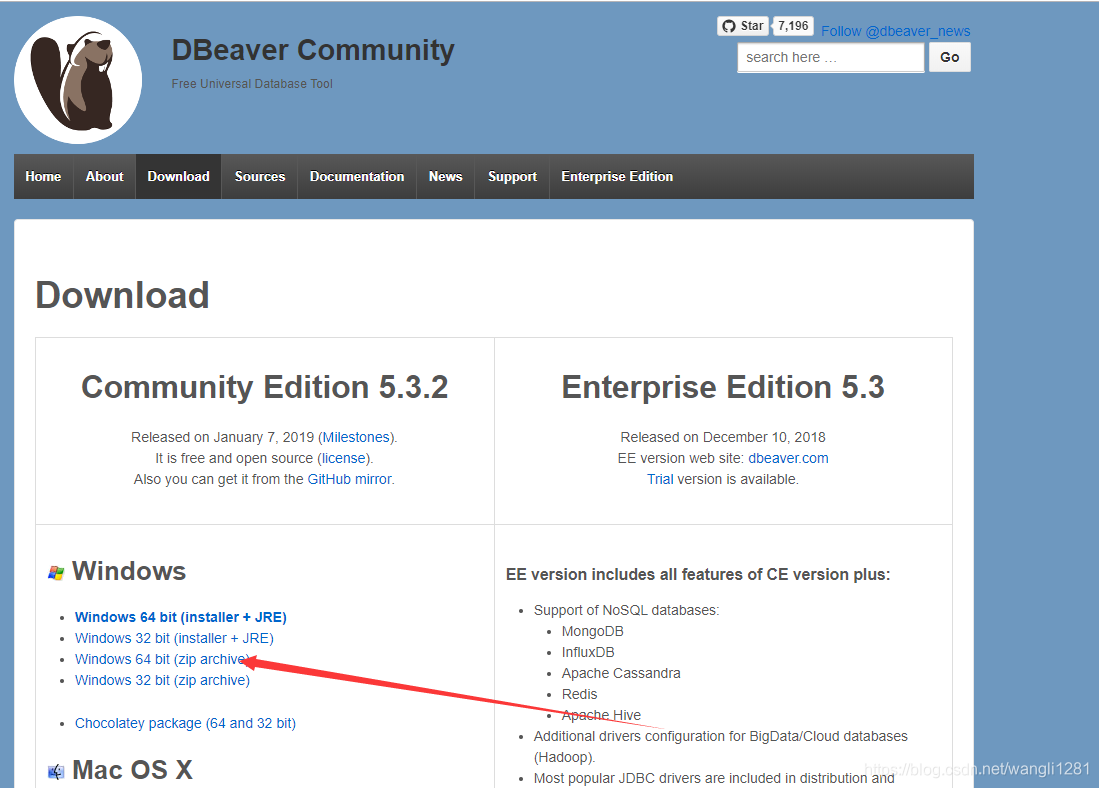
Task: Click the DBeaver beaver logo
Action: pos(78,80)
